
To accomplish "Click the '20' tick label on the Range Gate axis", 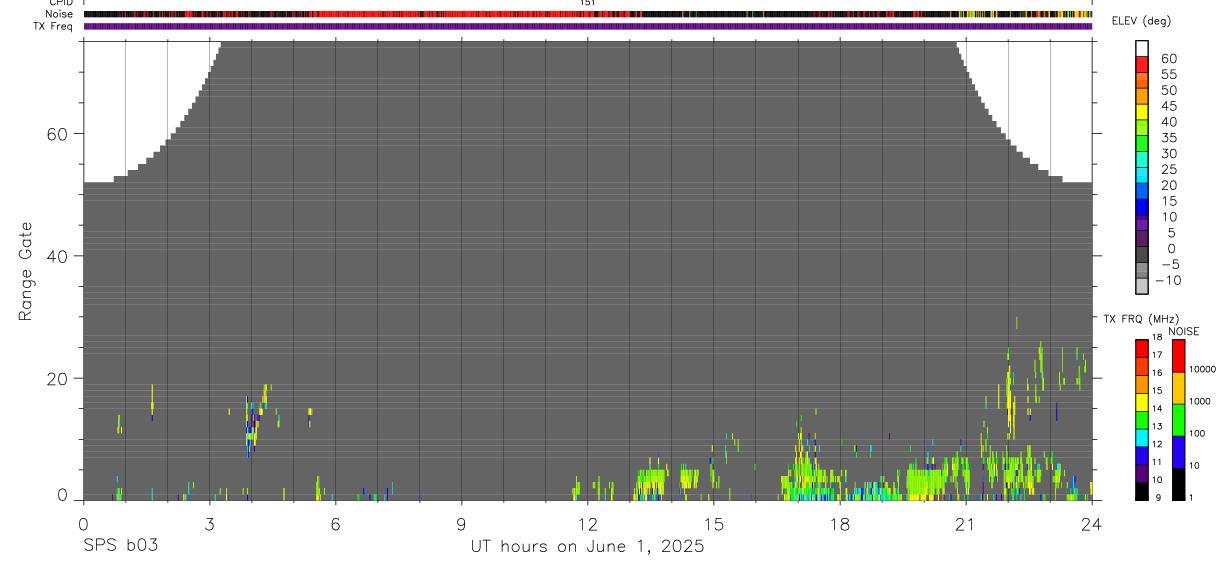I will (55, 378).
